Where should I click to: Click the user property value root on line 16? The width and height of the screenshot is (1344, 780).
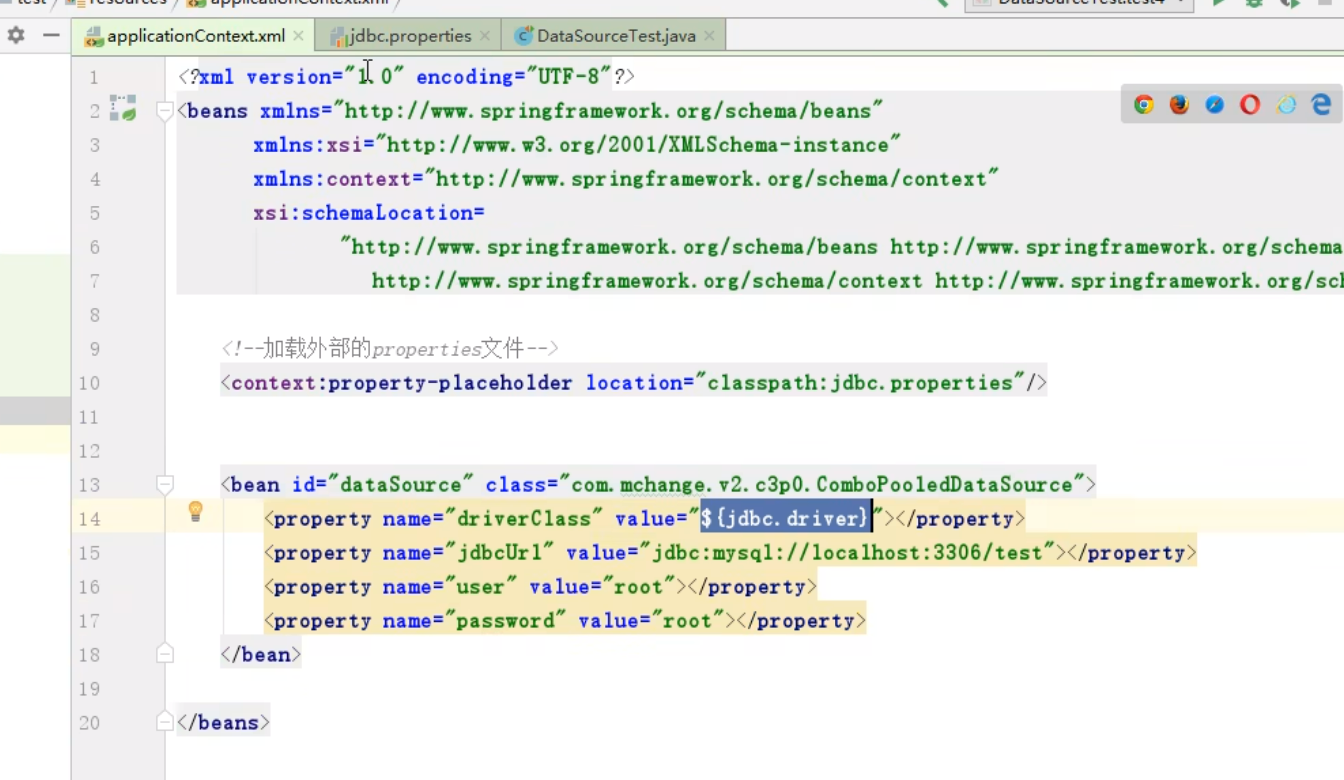(x=639, y=586)
